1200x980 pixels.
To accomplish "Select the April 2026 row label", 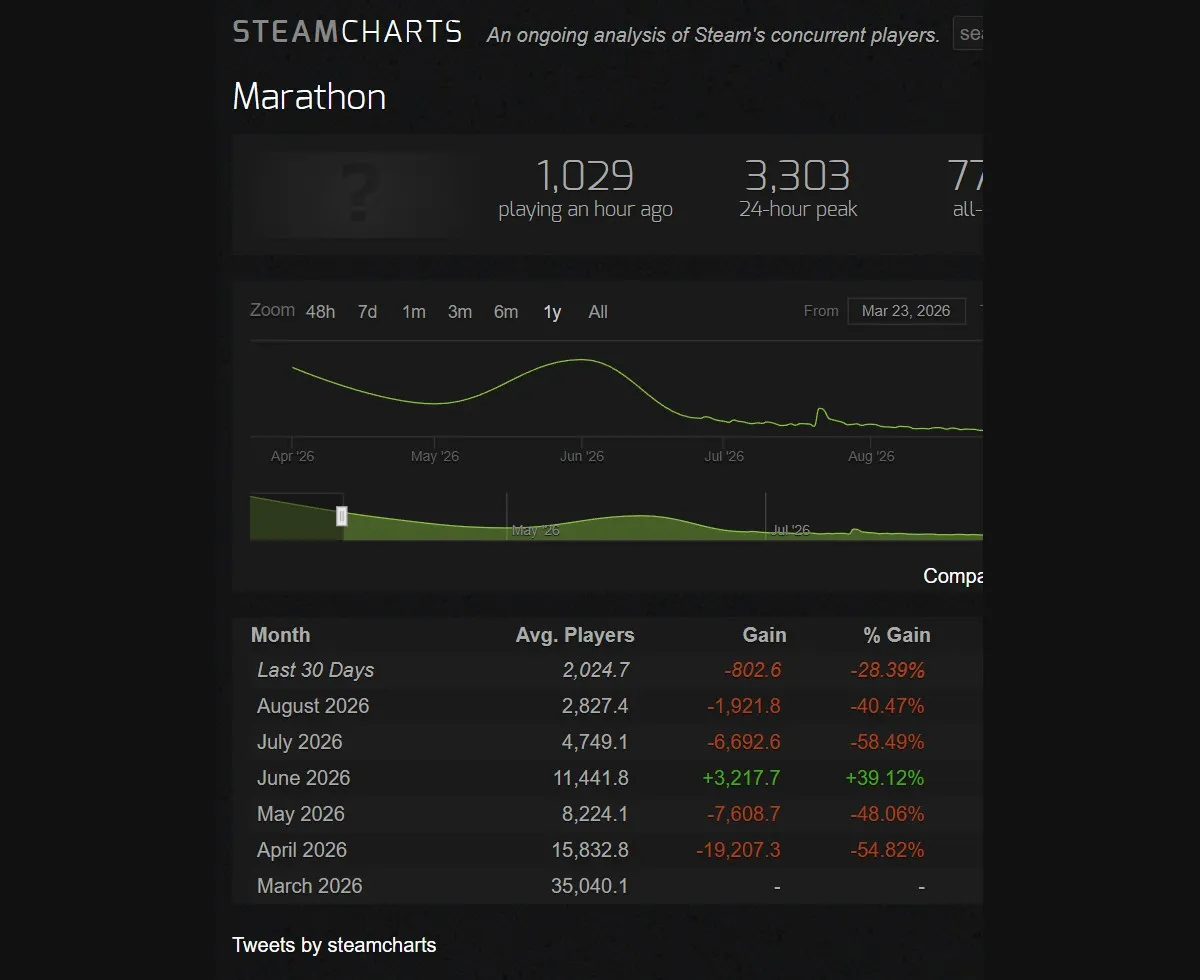I will [x=302, y=850].
